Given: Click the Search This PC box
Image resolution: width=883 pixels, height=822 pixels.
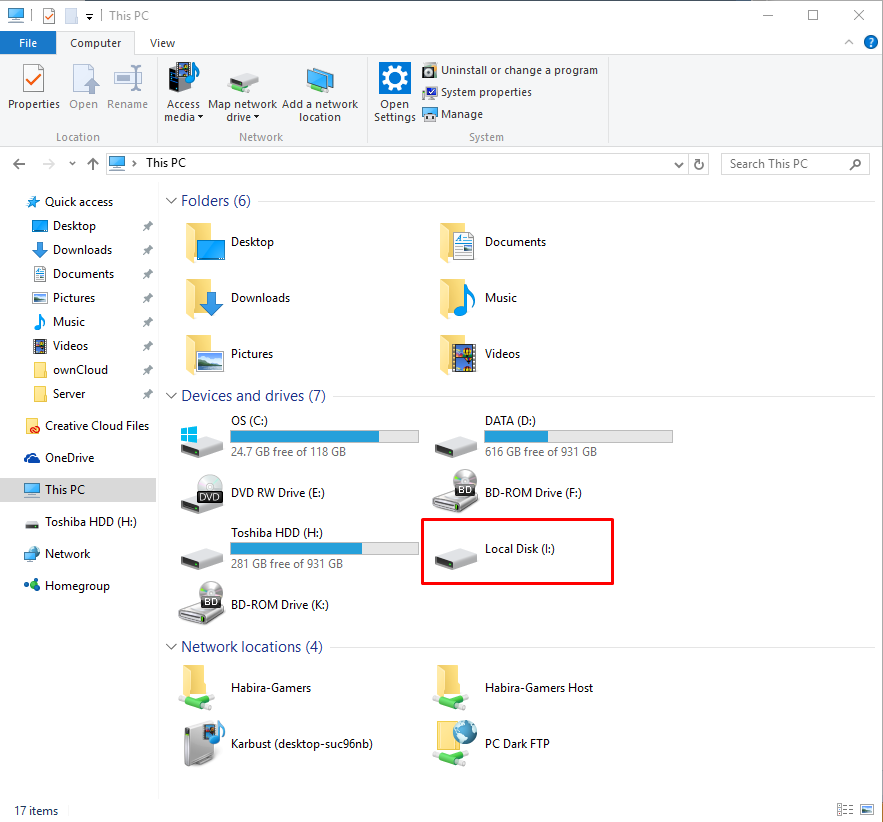Looking at the screenshot, I should point(794,164).
